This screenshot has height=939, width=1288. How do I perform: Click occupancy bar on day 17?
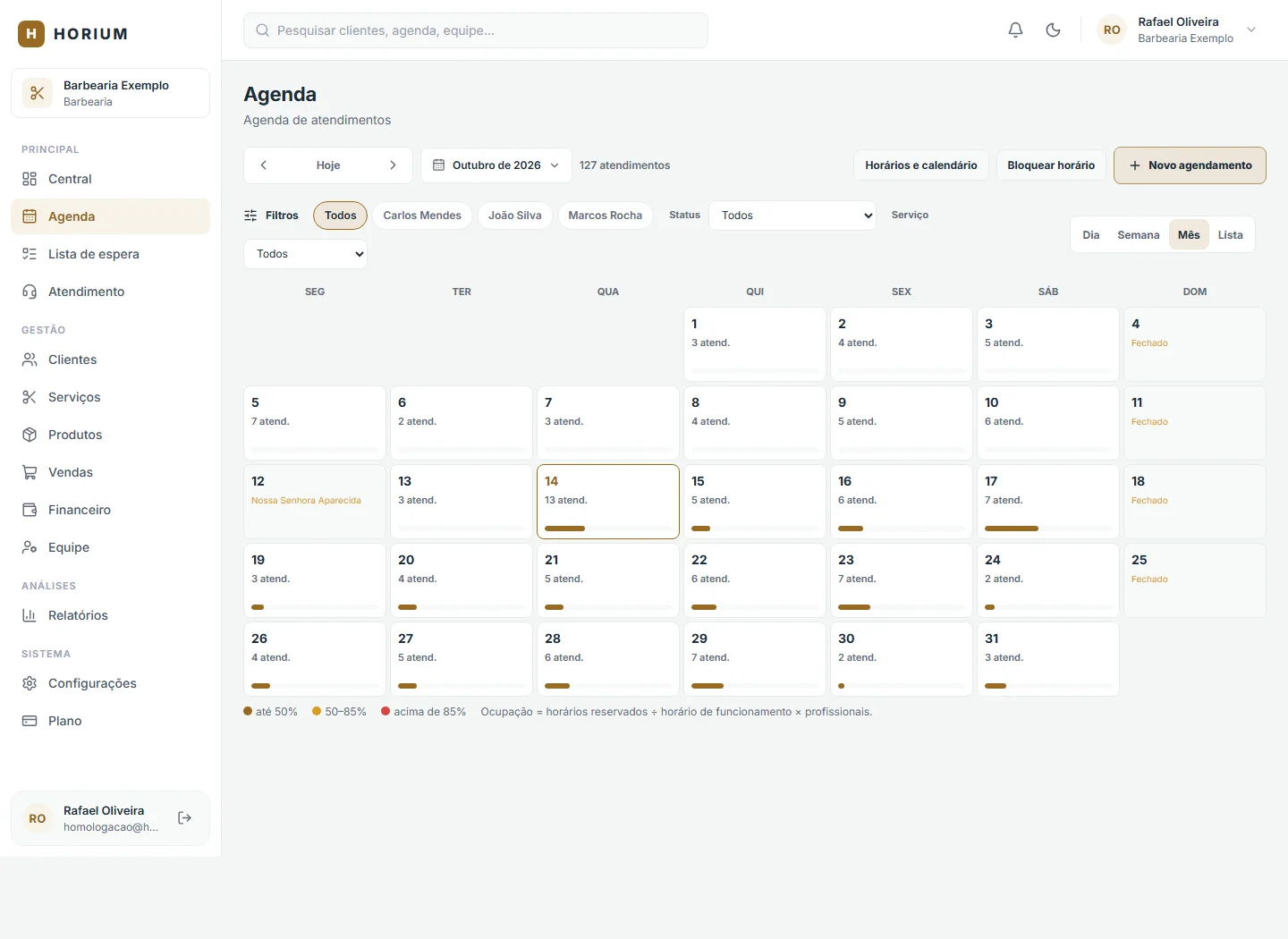[x=1012, y=529]
